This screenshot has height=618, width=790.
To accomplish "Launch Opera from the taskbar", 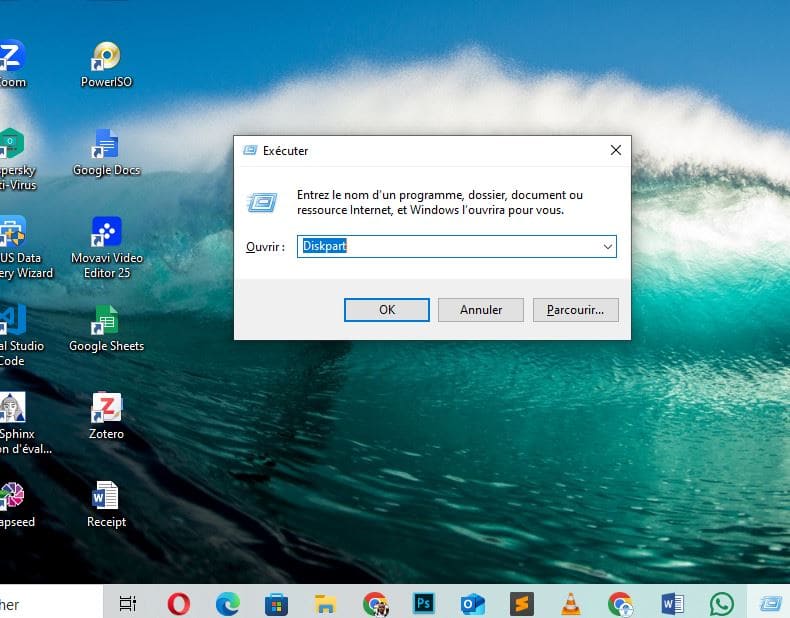I will pos(178,603).
